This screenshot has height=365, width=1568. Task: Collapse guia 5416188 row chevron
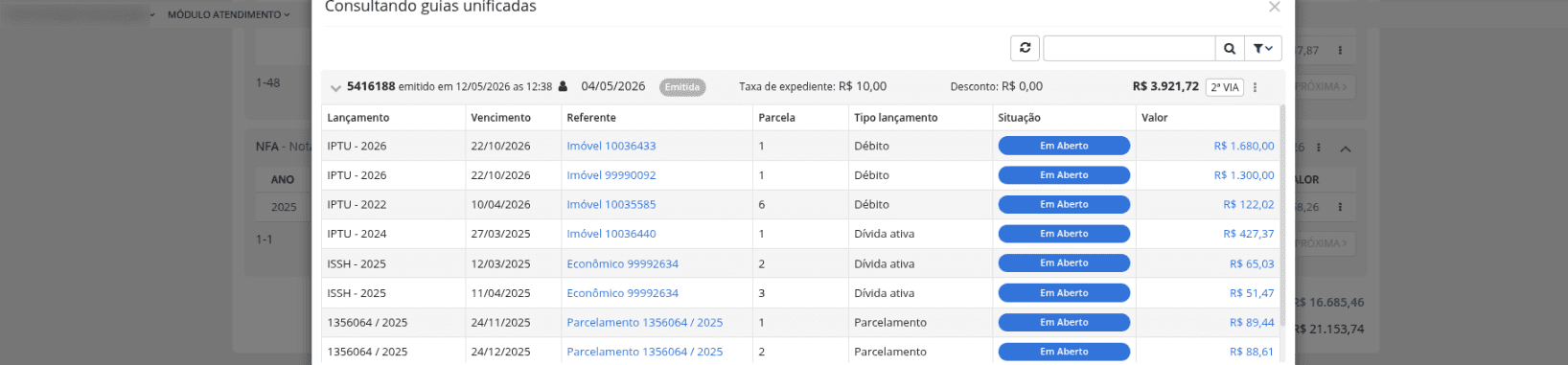pos(335,88)
